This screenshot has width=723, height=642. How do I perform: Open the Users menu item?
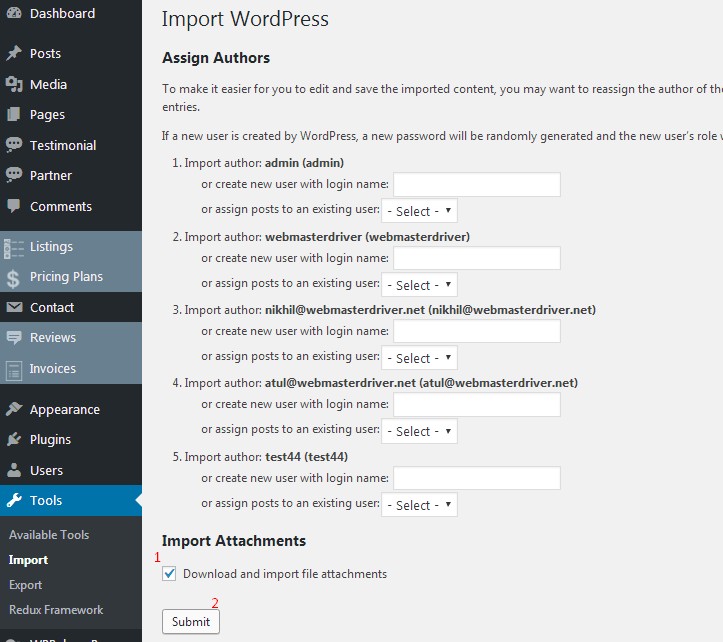pyautogui.click(x=46, y=470)
